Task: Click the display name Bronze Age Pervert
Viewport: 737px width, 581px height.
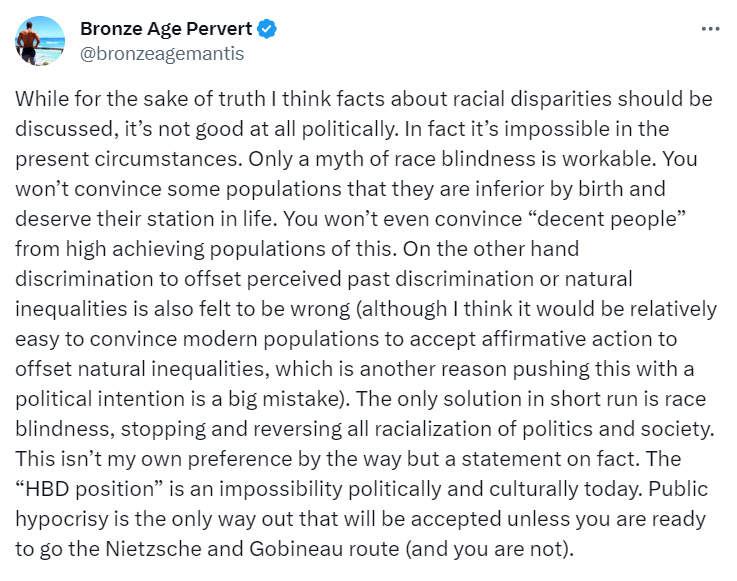Action: [166, 29]
